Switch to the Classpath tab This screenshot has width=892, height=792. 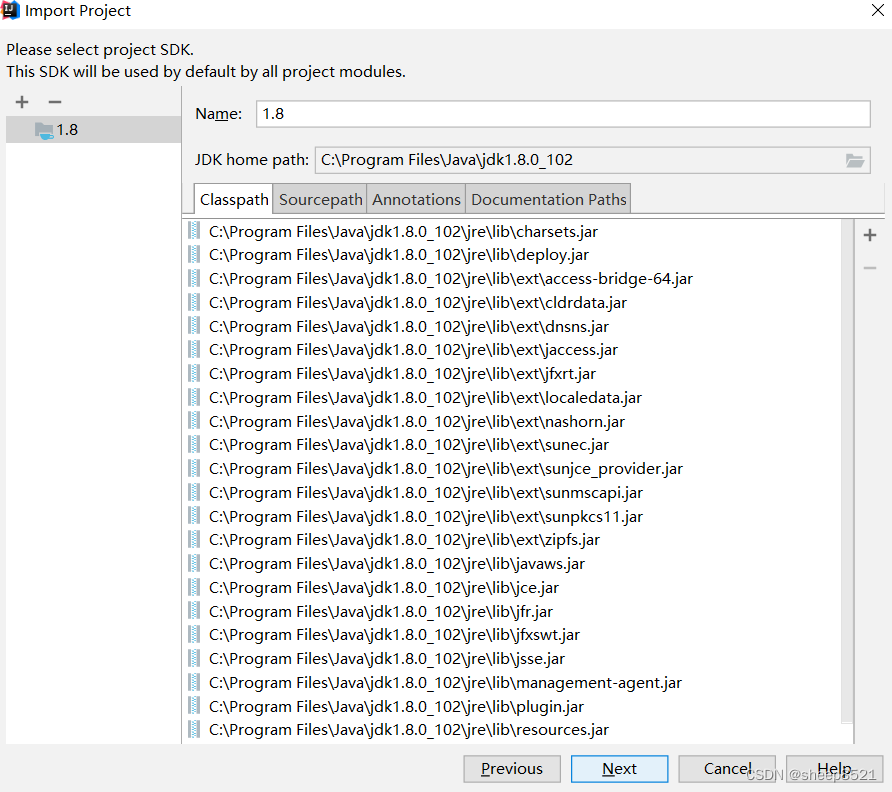coord(233,199)
